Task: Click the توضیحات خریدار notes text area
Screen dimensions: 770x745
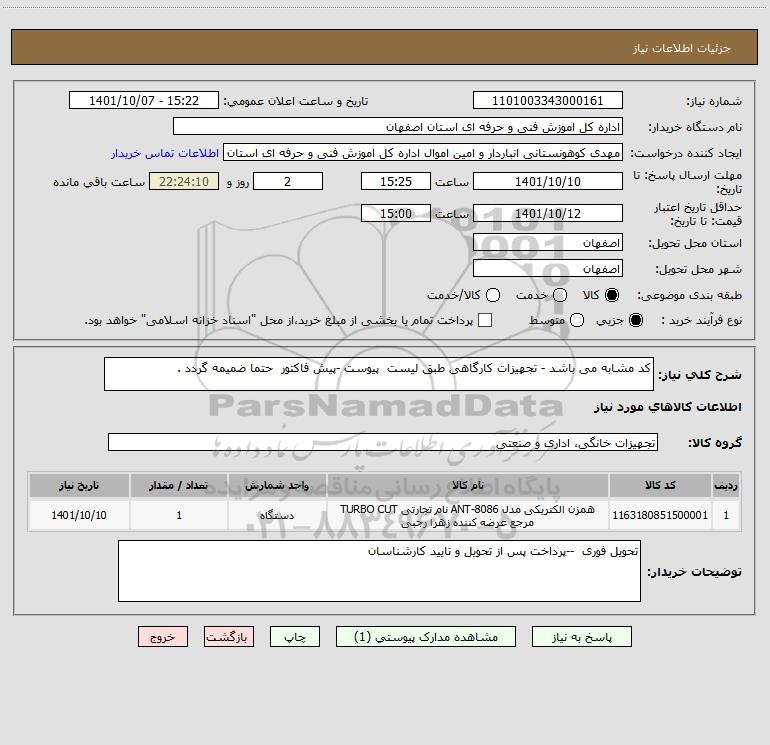Action: (x=379, y=571)
